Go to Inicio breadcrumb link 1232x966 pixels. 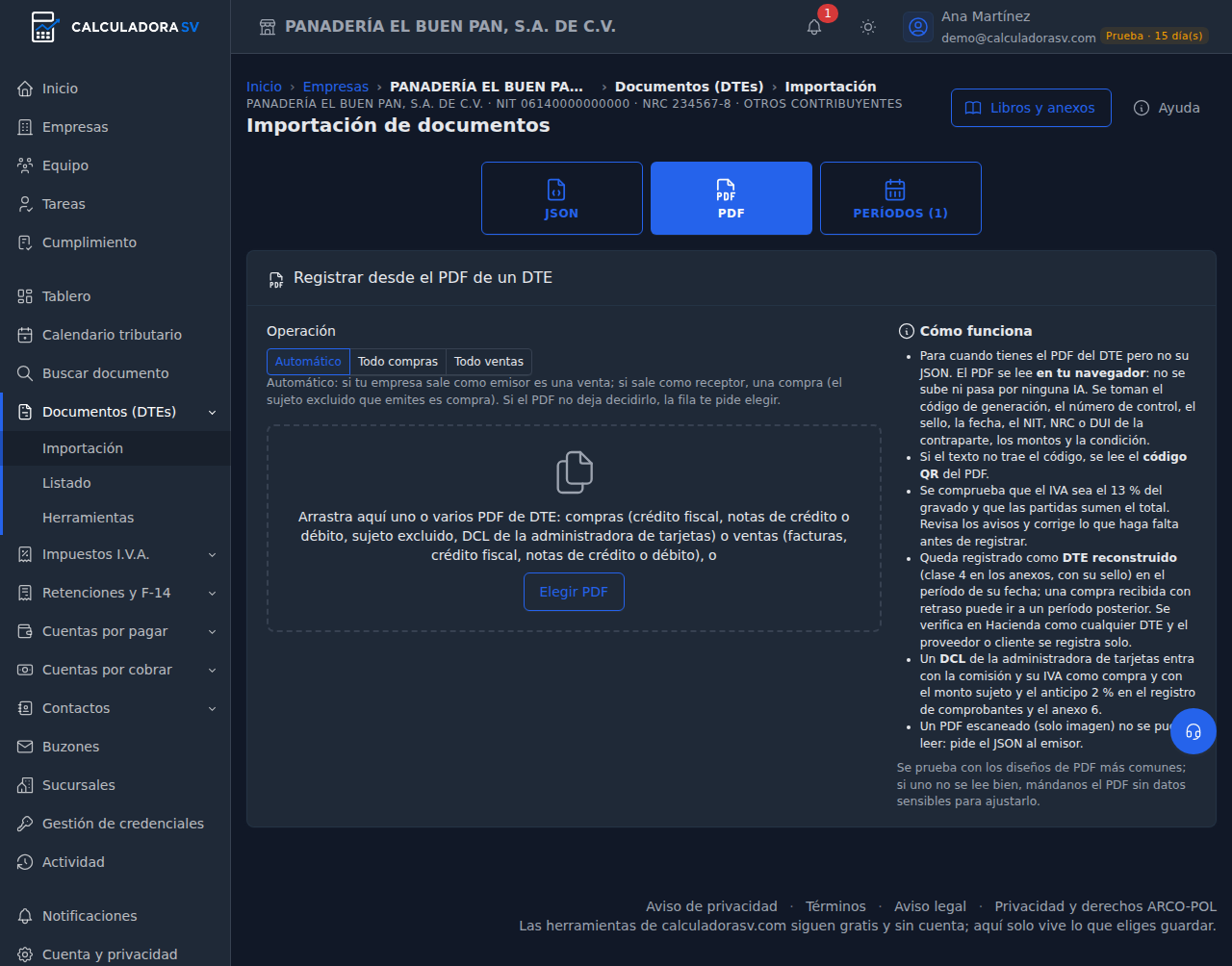point(264,87)
